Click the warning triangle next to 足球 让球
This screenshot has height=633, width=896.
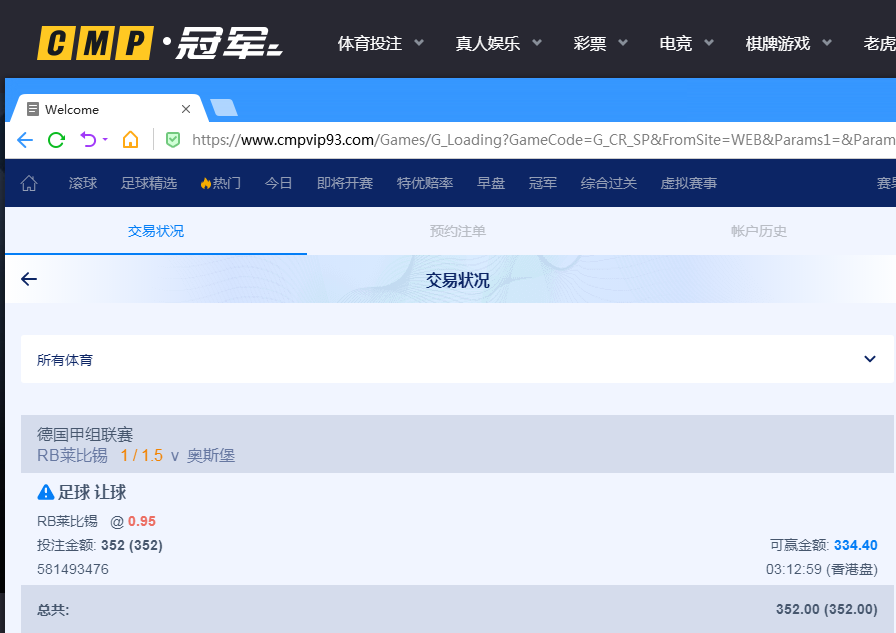coord(44,492)
